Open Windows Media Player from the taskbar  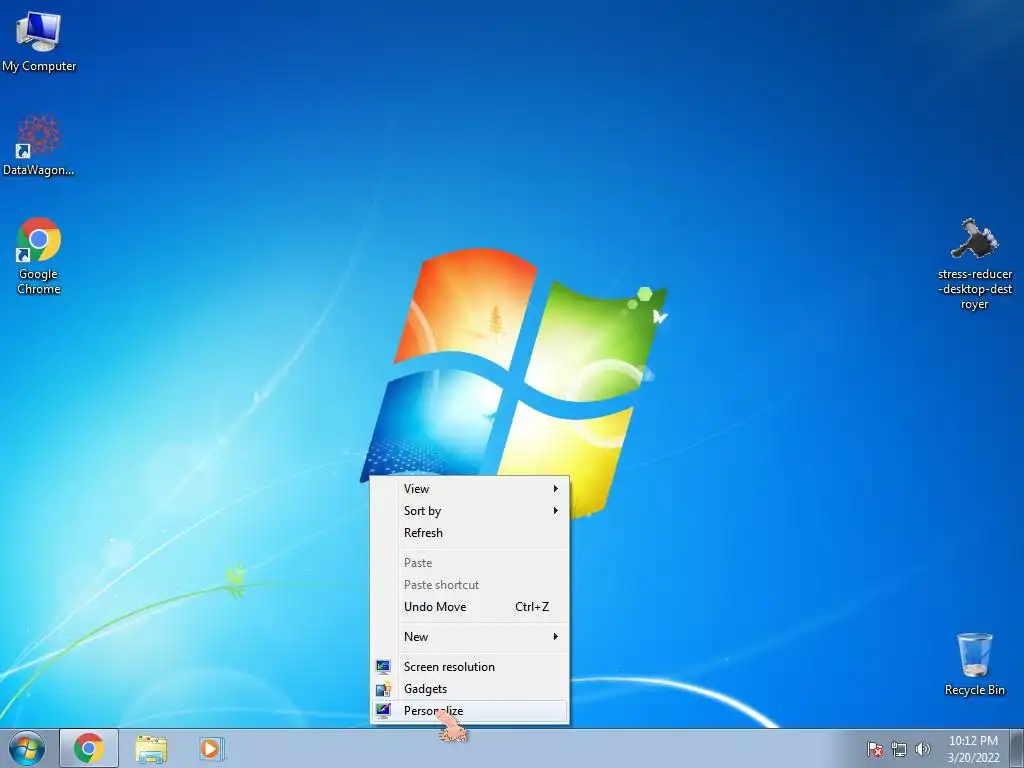tap(211, 748)
